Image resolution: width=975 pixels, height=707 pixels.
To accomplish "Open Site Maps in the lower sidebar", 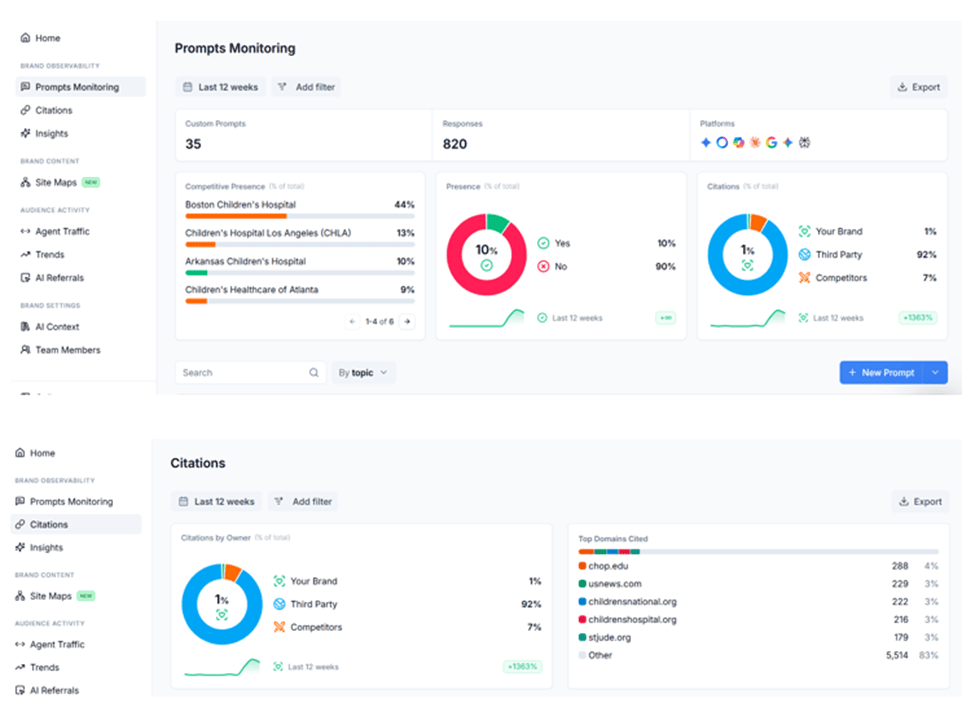I will tap(55, 596).
